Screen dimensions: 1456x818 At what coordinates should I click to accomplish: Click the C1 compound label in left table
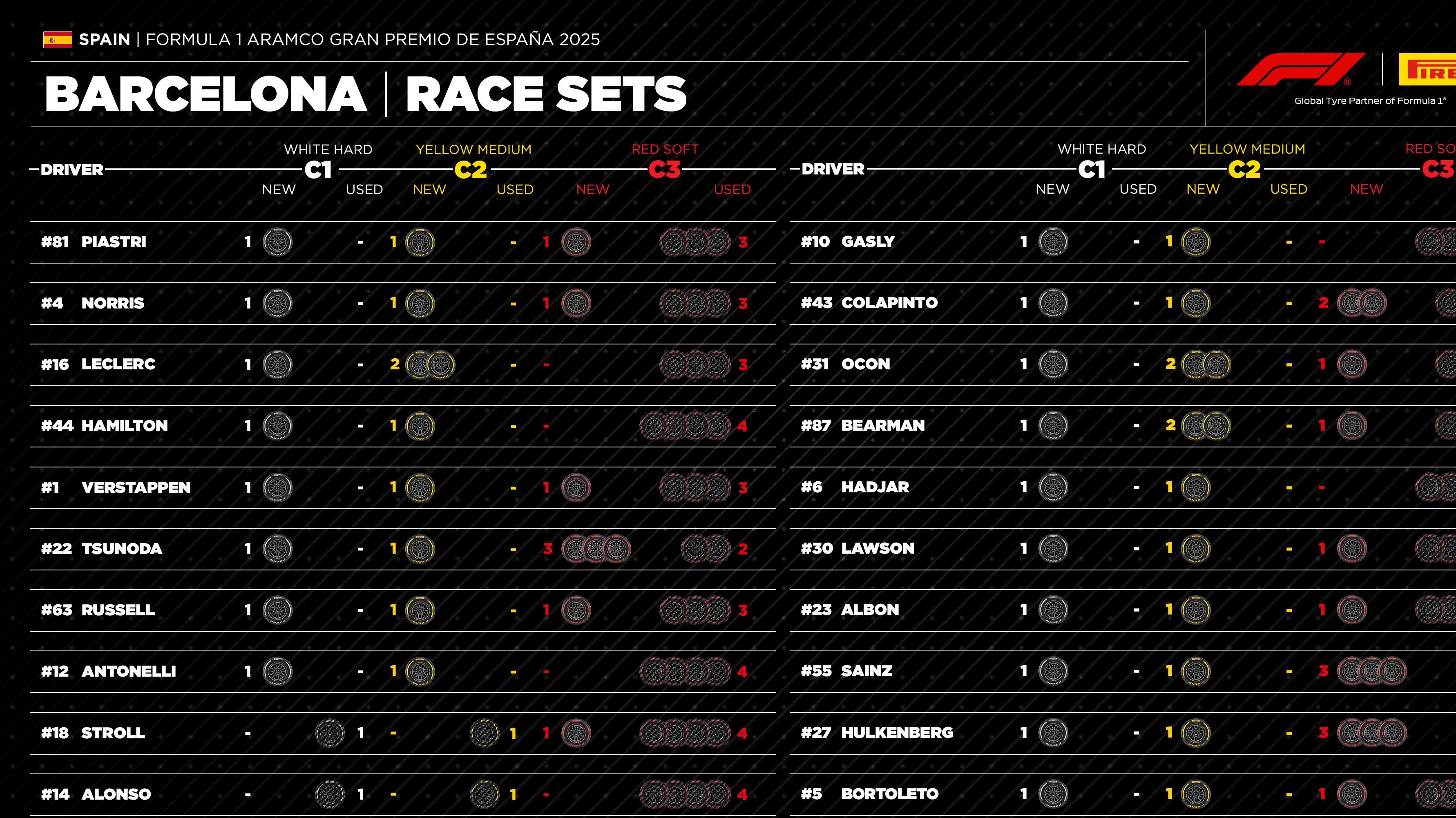coord(318,169)
